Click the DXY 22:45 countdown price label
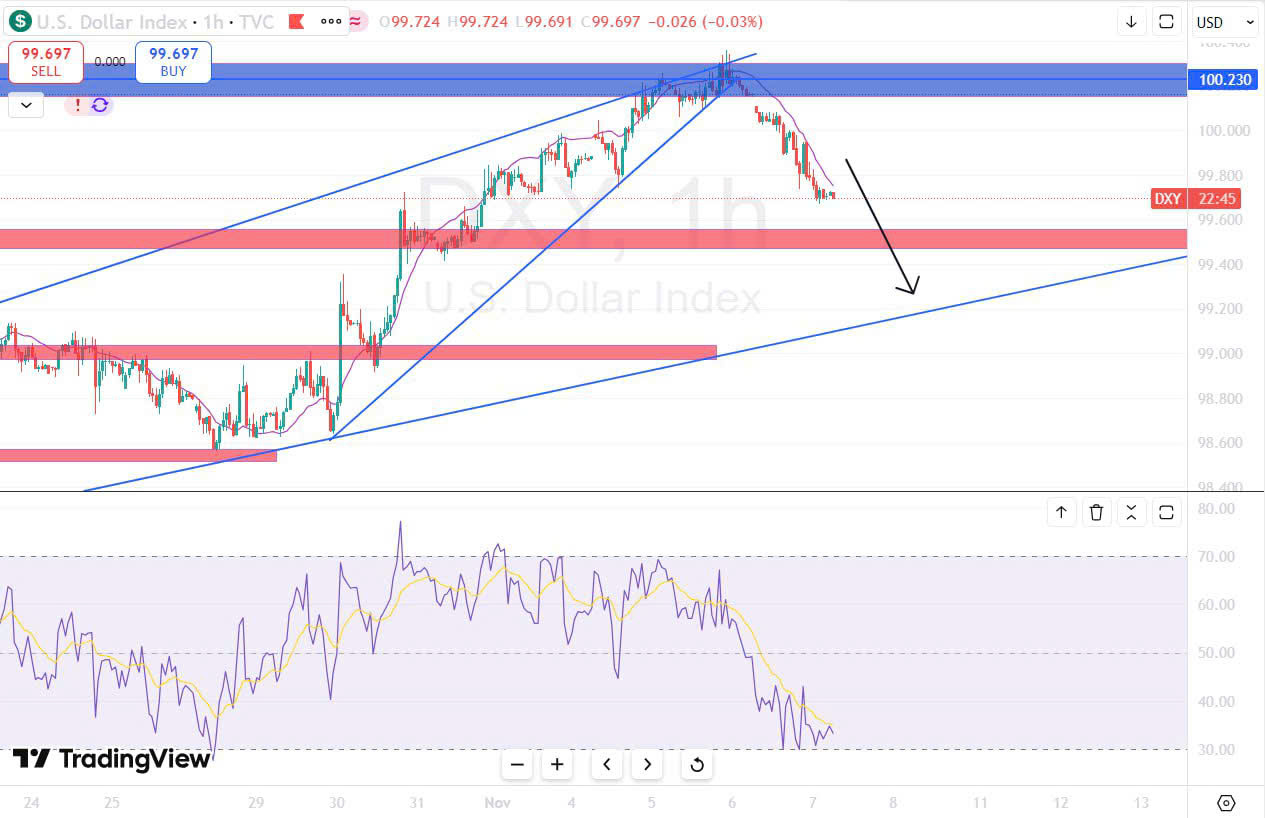 (x=1198, y=199)
